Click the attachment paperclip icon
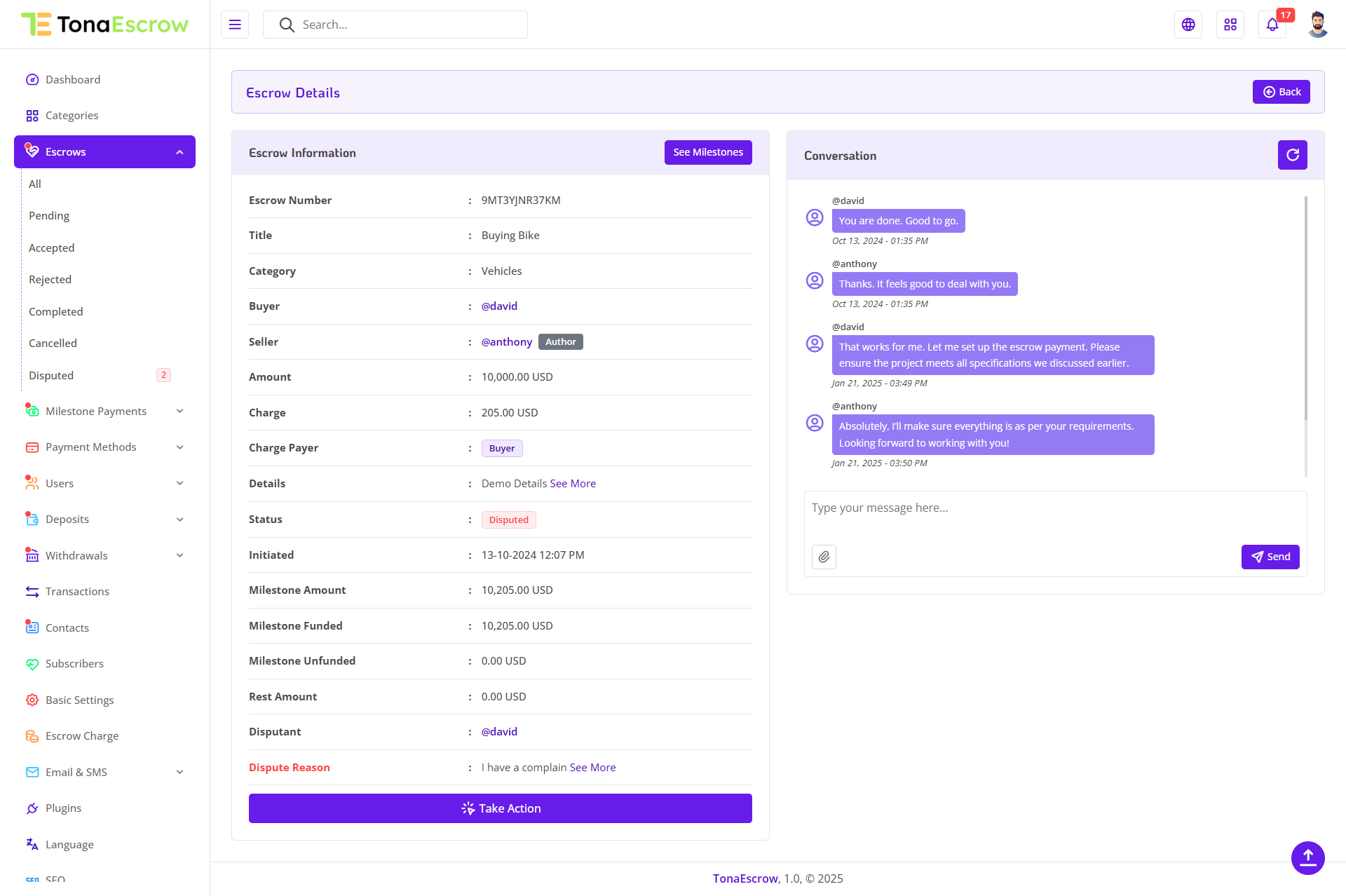This screenshot has height=896, width=1346. tap(824, 557)
